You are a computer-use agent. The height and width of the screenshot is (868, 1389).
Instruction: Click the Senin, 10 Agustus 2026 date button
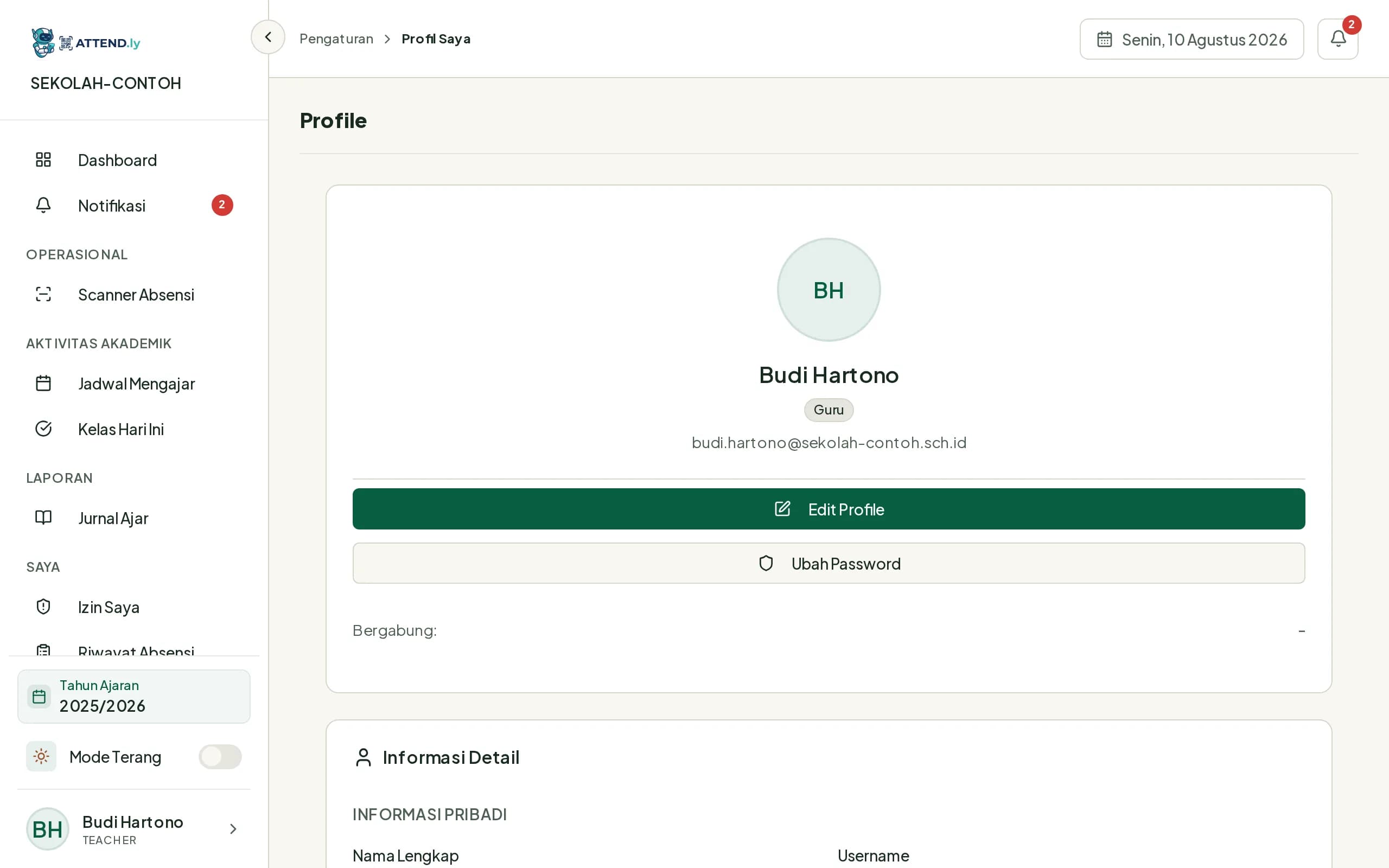pos(1192,39)
